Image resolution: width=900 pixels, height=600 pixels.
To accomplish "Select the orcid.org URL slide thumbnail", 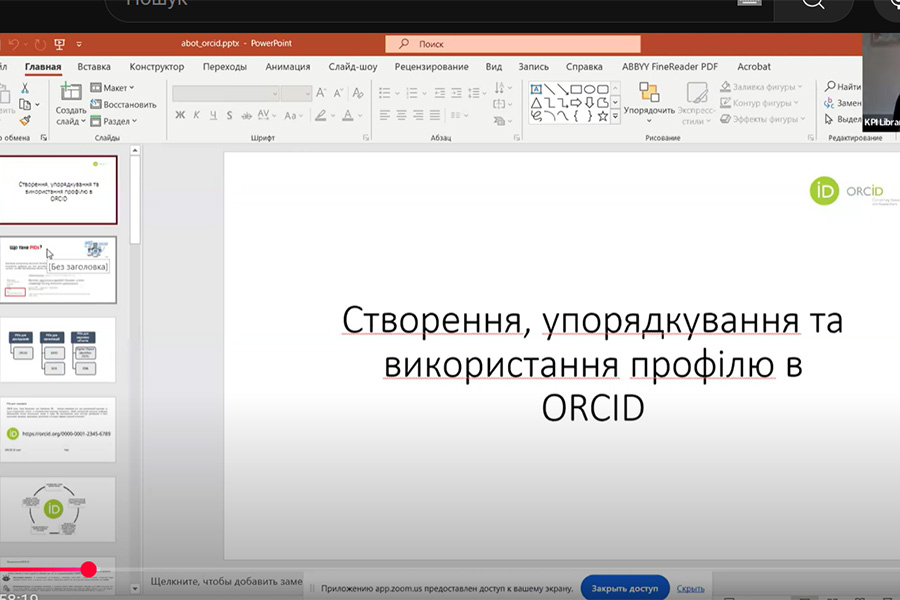I will click(58, 429).
